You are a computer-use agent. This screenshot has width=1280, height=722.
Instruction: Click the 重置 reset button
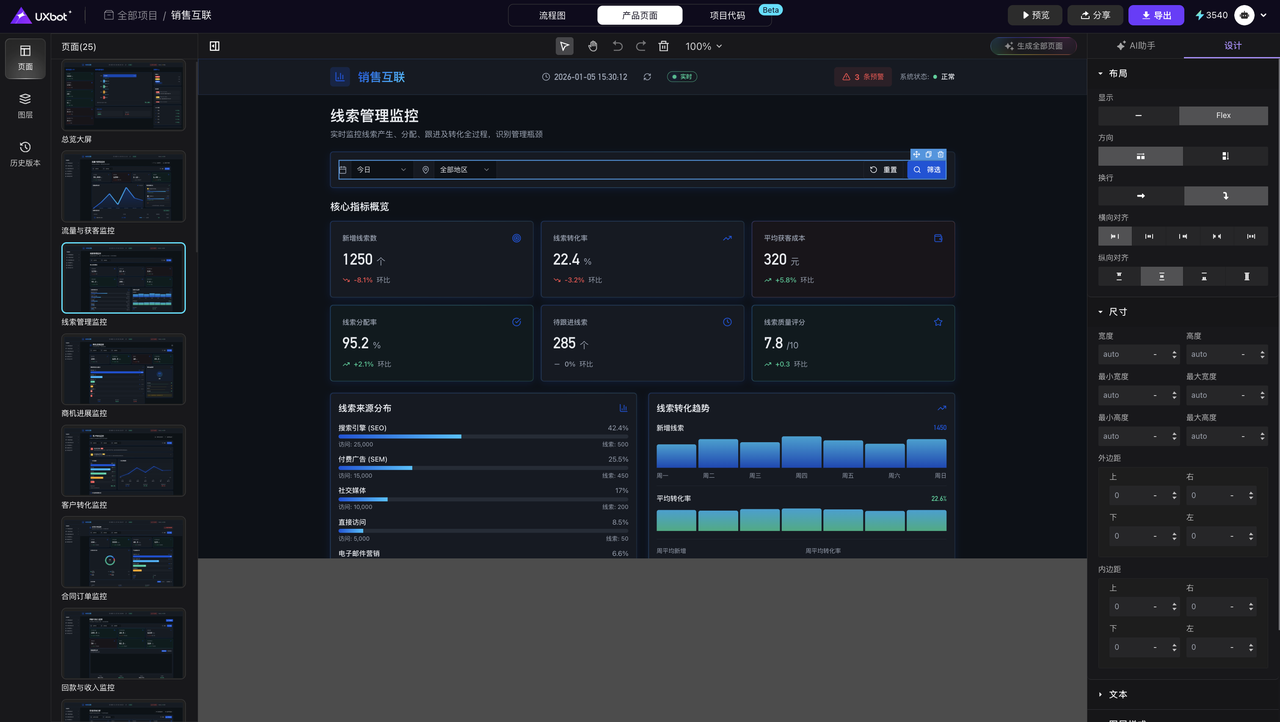click(884, 170)
